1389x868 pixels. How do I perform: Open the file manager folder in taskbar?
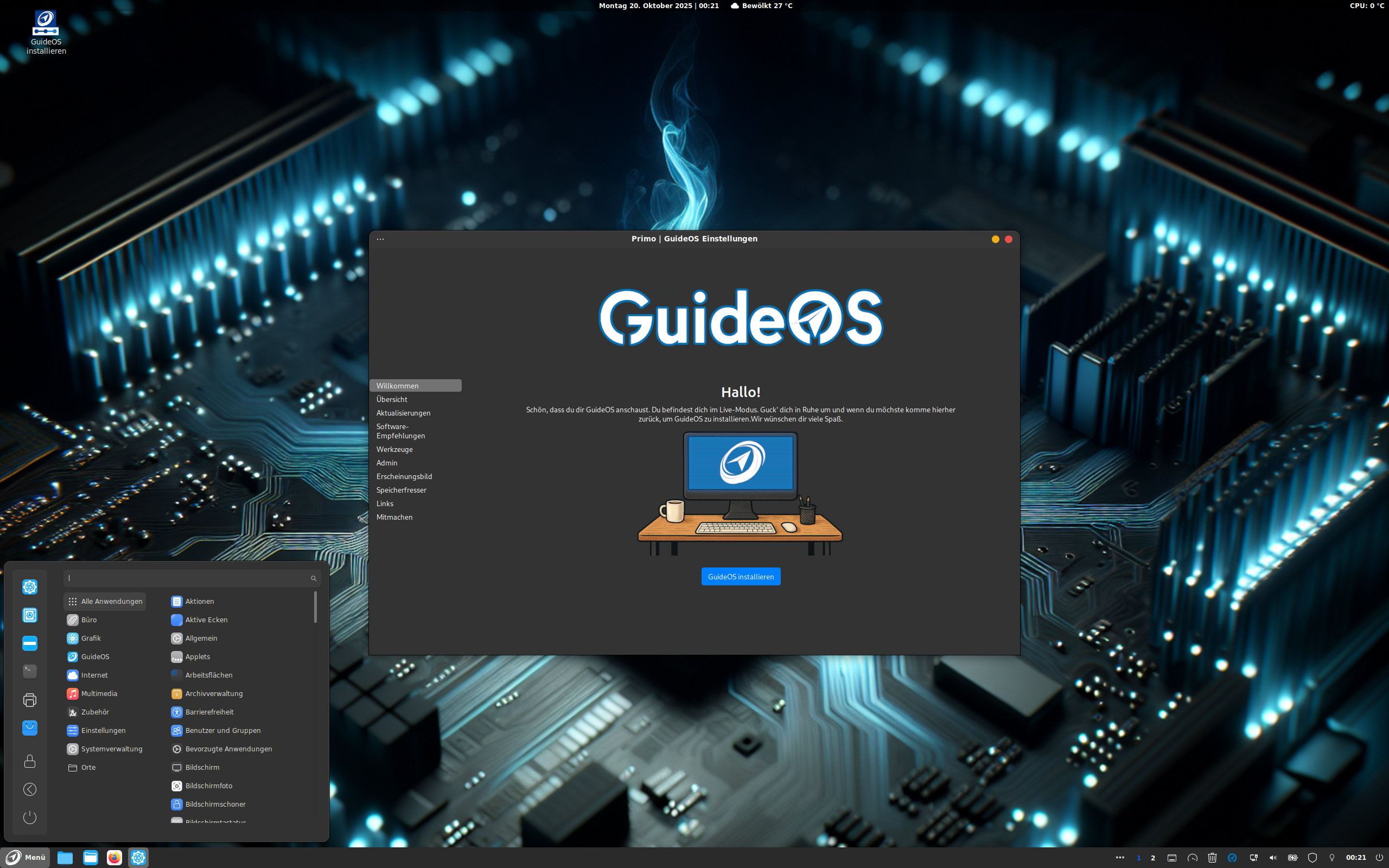[x=65, y=858]
